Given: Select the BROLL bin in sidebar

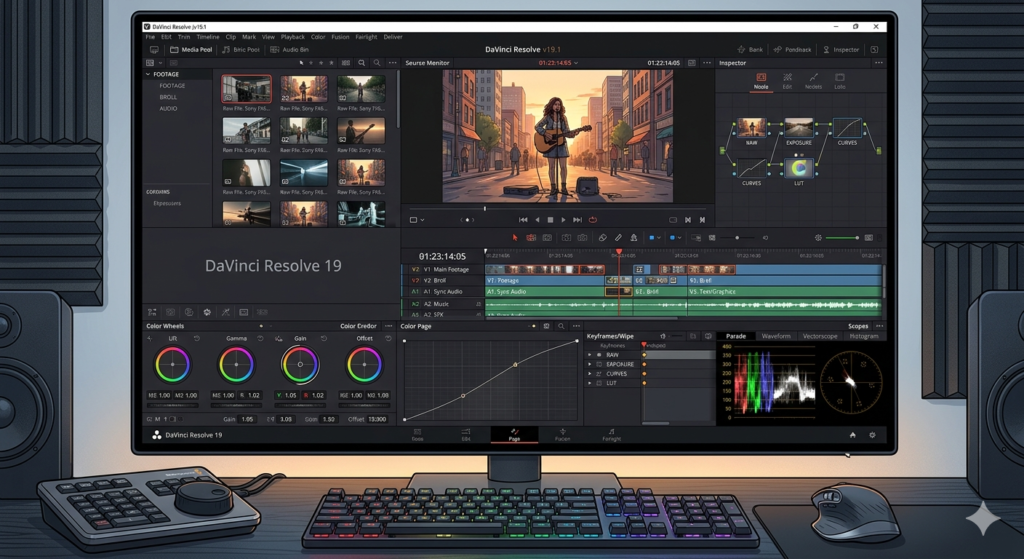Looking at the screenshot, I should (168, 97).
